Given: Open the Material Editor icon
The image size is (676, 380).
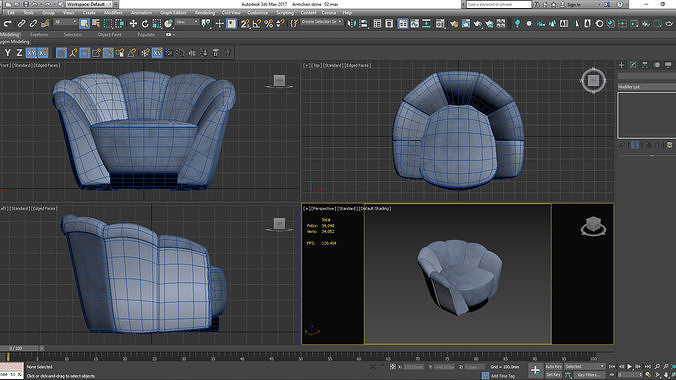Looking at the screenshot, I should click(x=440, y=24).
